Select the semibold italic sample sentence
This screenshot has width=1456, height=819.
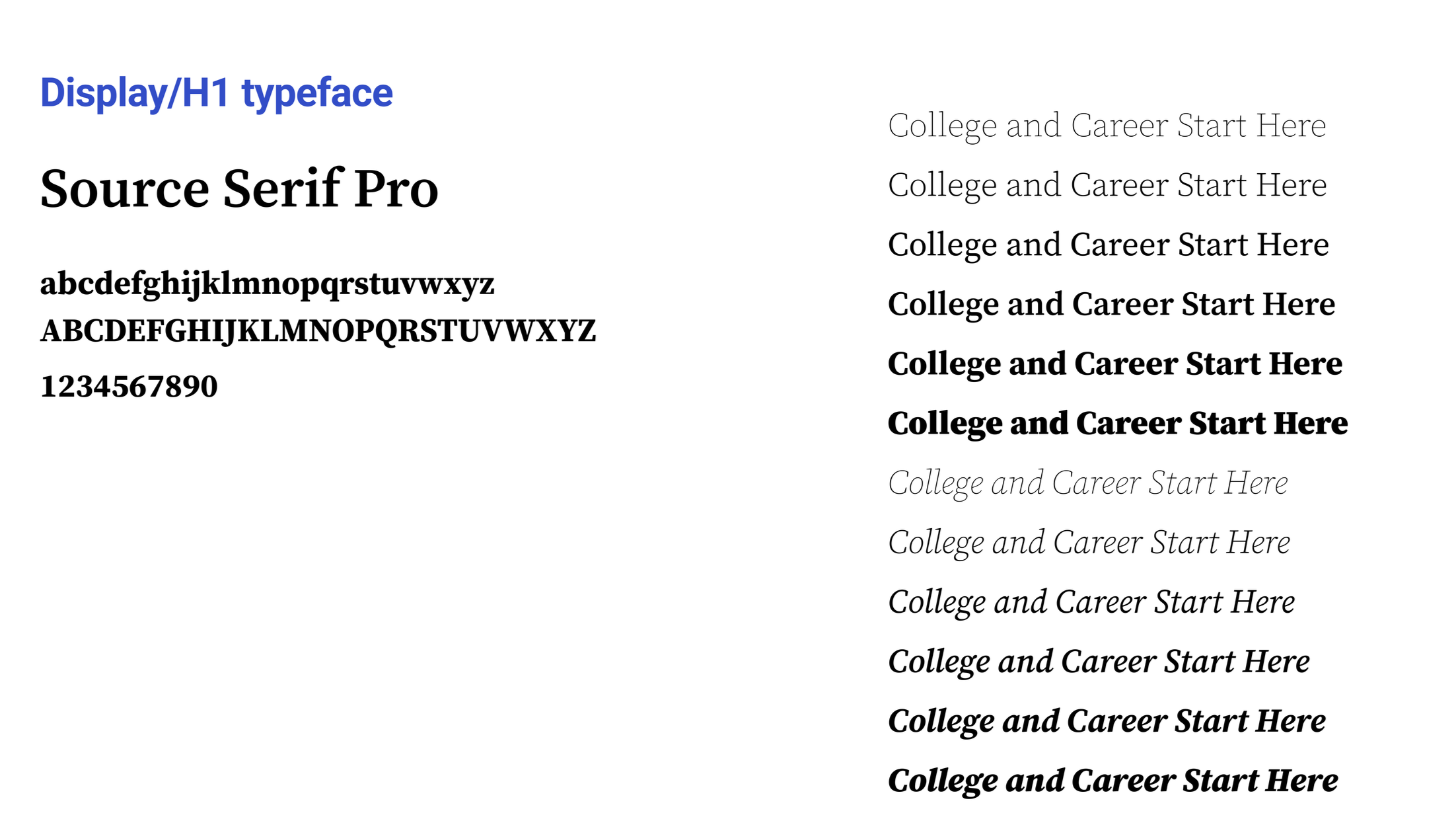[x=1099, y=662]
